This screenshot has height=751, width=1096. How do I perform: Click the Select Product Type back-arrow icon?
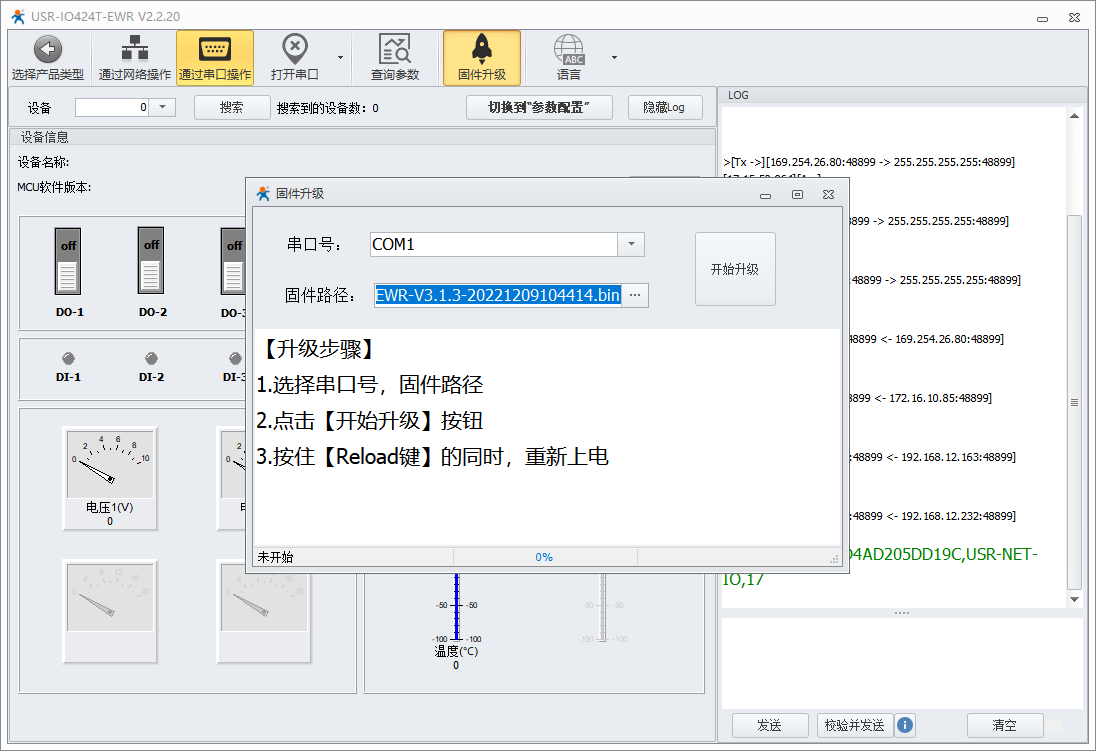pyautogui.click(x=47, y=50)
